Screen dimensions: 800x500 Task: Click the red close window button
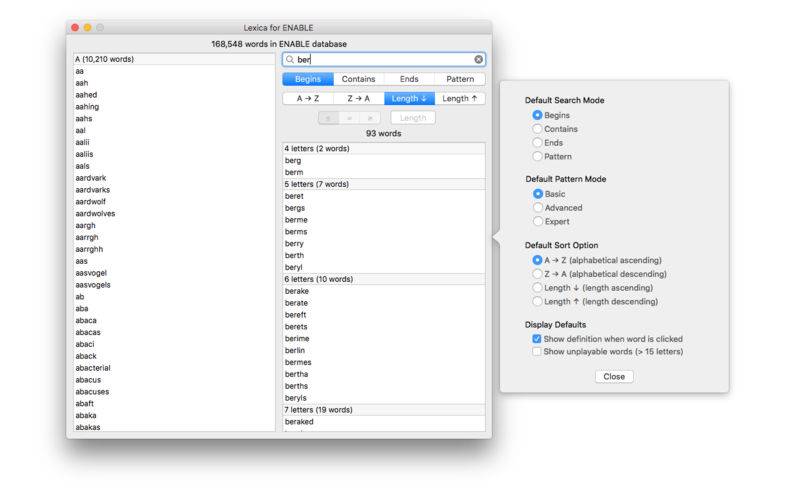click(75, 28)
